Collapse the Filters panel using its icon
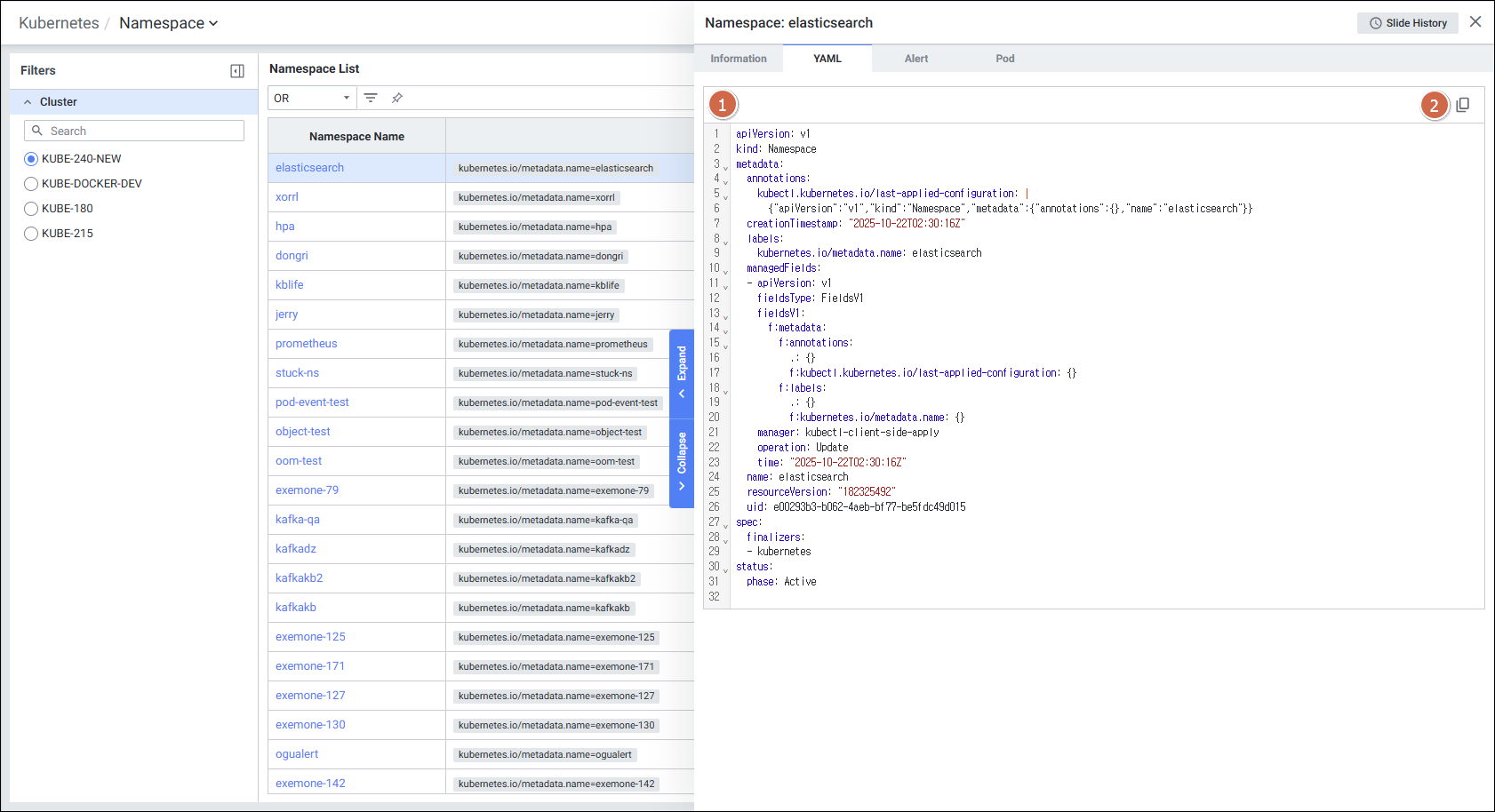The width and height of the screenshot is (1495, 812). click(x=237, y=71)
